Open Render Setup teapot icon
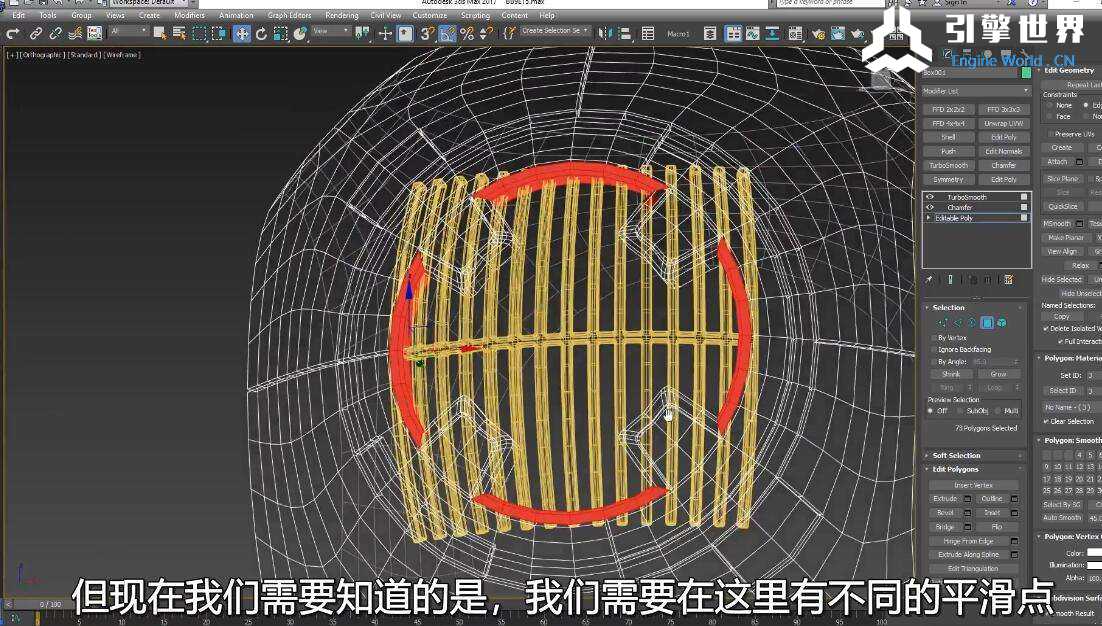This screenshot has height=626, width=1102. click(818, 33)
